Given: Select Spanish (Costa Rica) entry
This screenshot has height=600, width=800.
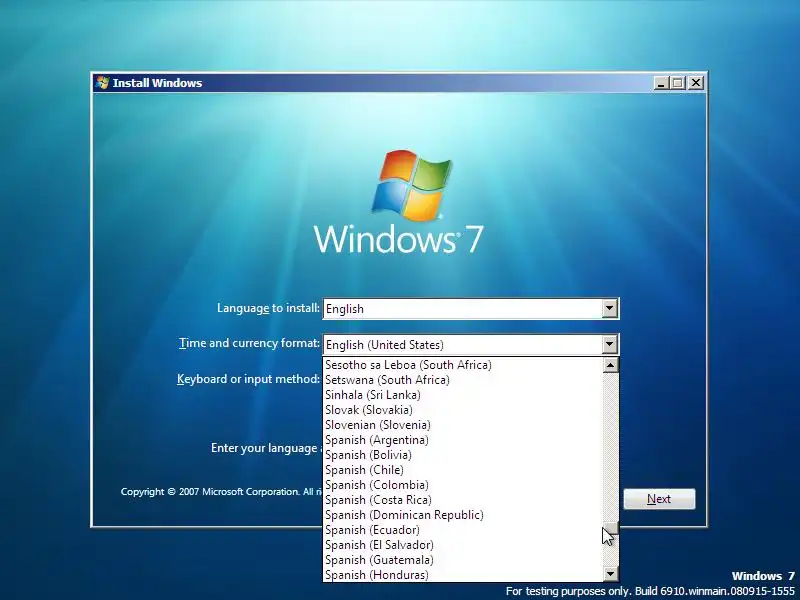Looking at the screenshot, I should (x=463, y=500).
